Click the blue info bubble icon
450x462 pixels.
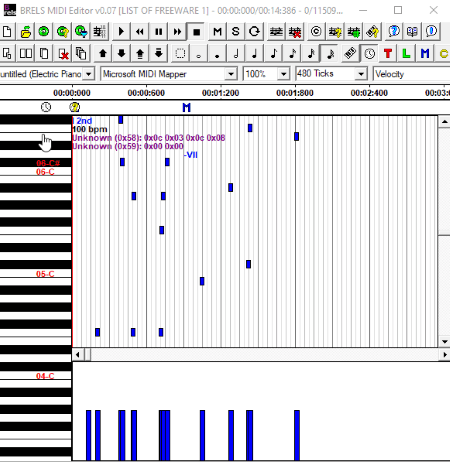click(x=431, y=32)
